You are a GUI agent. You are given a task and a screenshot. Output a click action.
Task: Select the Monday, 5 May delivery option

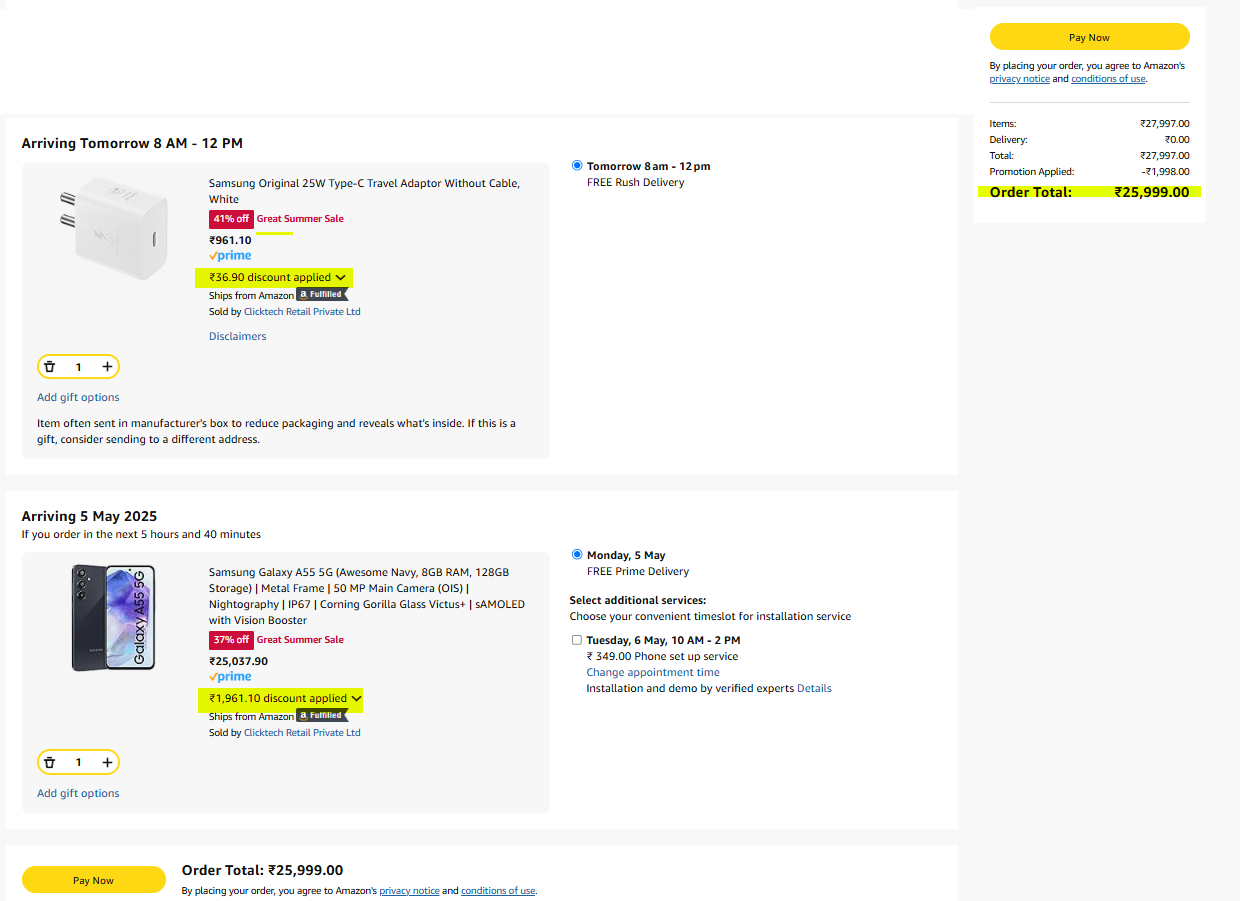point(577,555)
